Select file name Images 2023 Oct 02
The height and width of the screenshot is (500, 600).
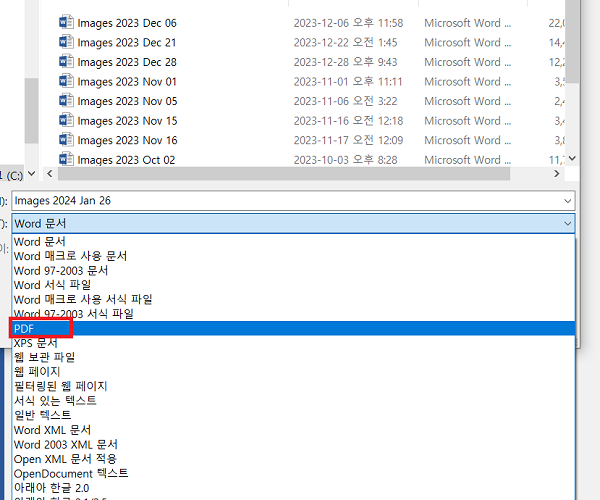tap(126, 160)
